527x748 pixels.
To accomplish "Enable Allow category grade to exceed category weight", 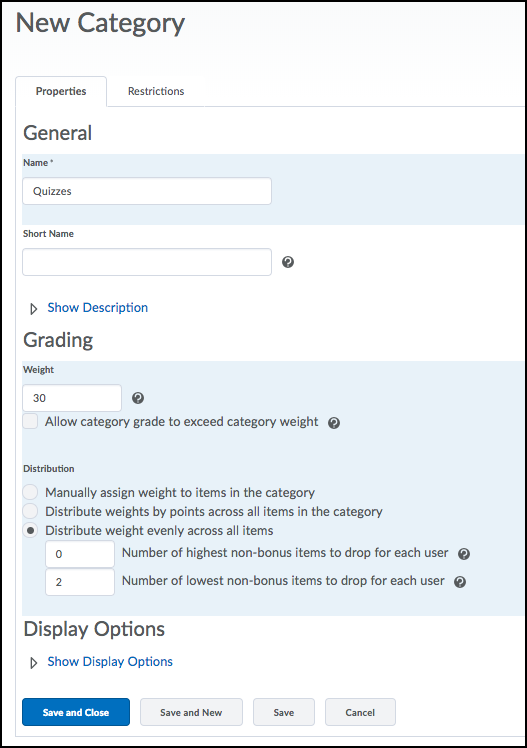I will click(30, 421).
